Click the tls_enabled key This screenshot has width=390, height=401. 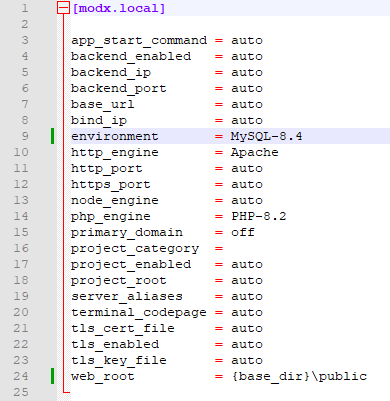point(115,345)
